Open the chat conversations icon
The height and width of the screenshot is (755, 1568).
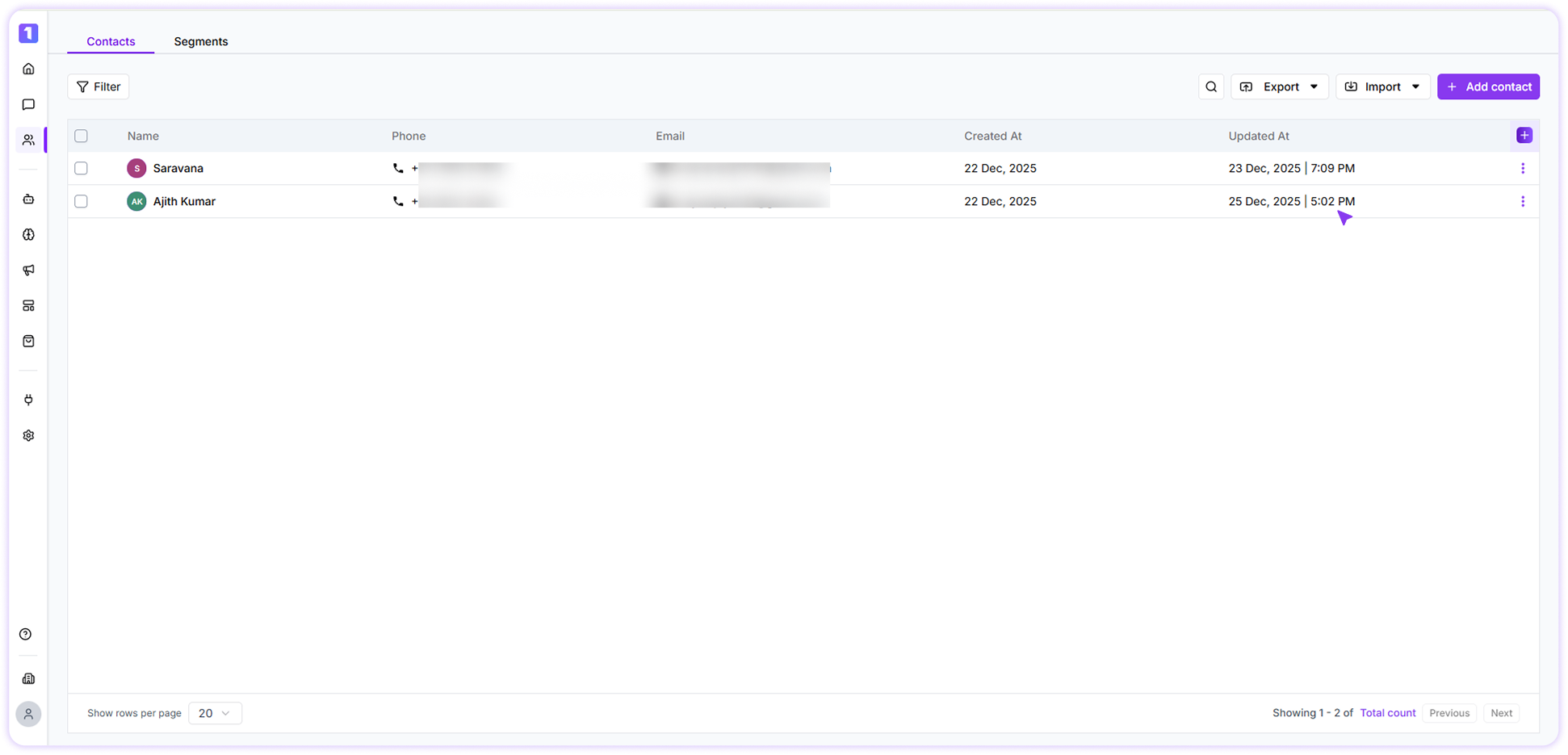point(28,104)
